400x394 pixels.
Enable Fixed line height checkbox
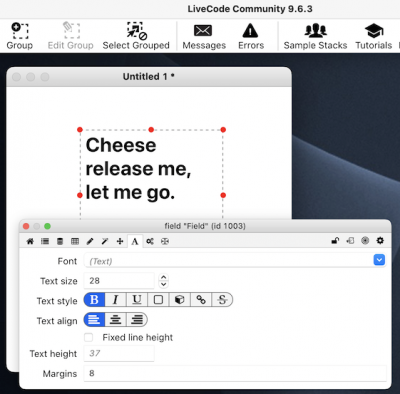coord(88,337)
